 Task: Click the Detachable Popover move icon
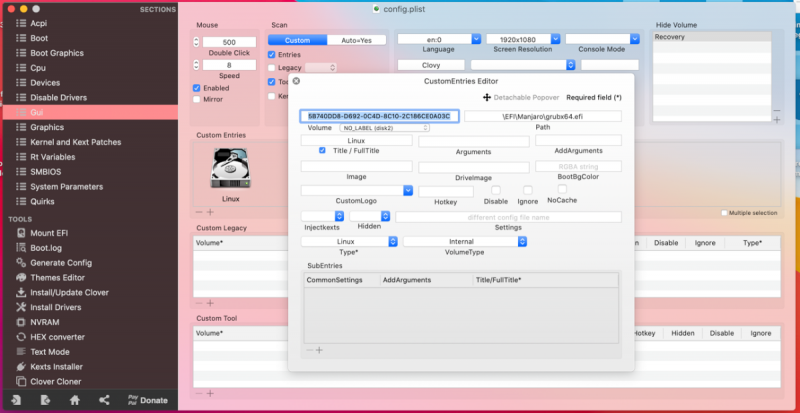tap(487, 97)
